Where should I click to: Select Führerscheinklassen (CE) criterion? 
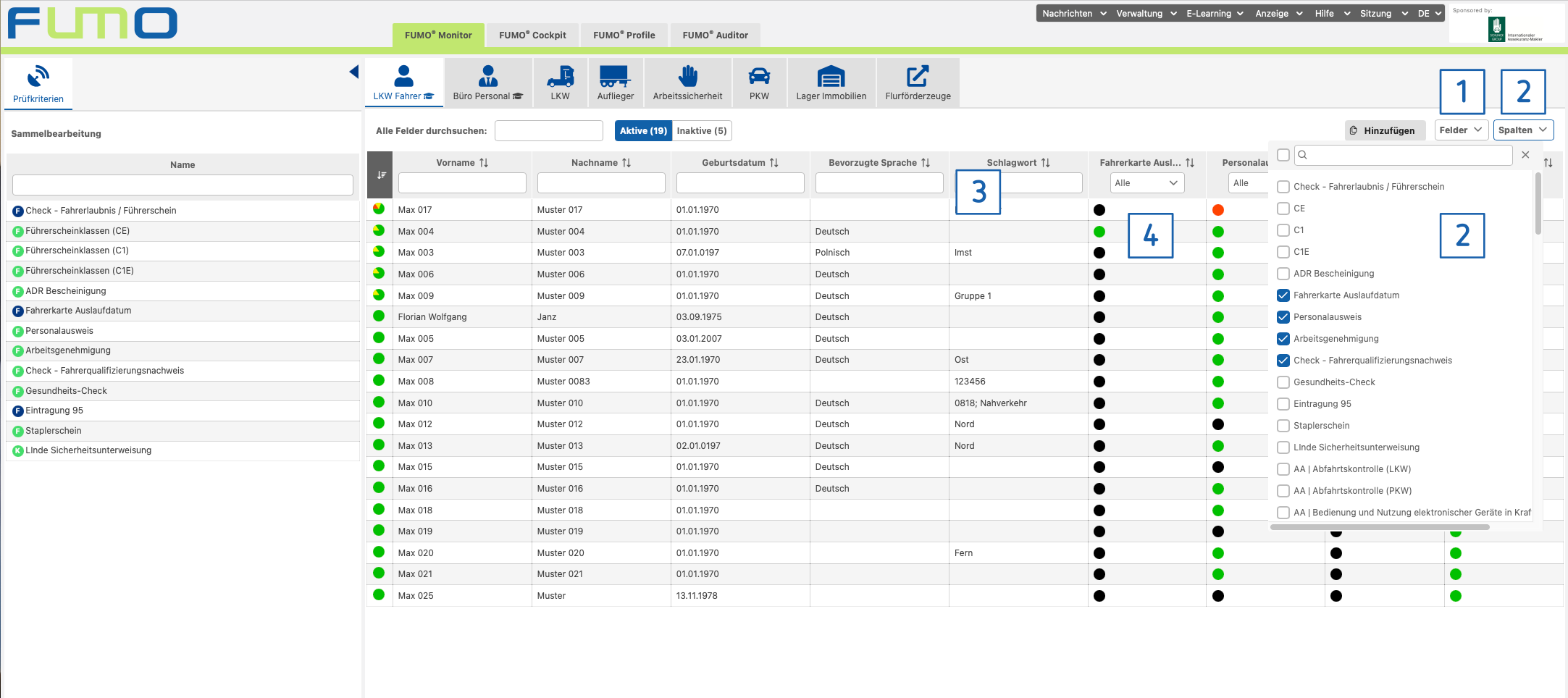click(x=183, y=231)
